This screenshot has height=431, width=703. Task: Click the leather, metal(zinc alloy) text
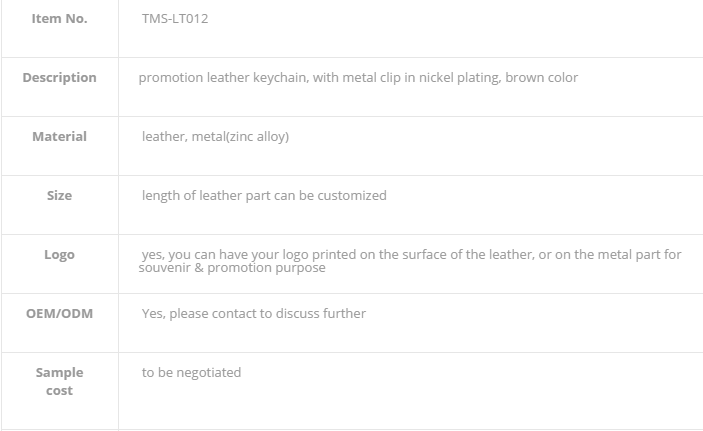(215, 136)
